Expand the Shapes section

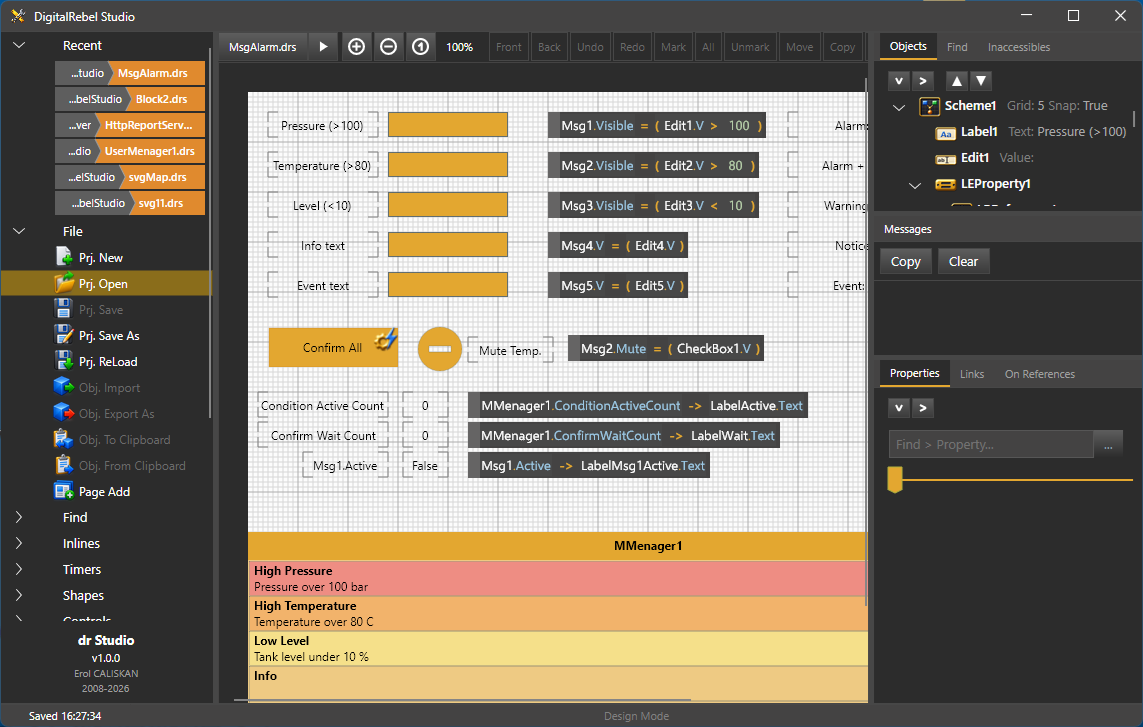(x=20, y=595)
